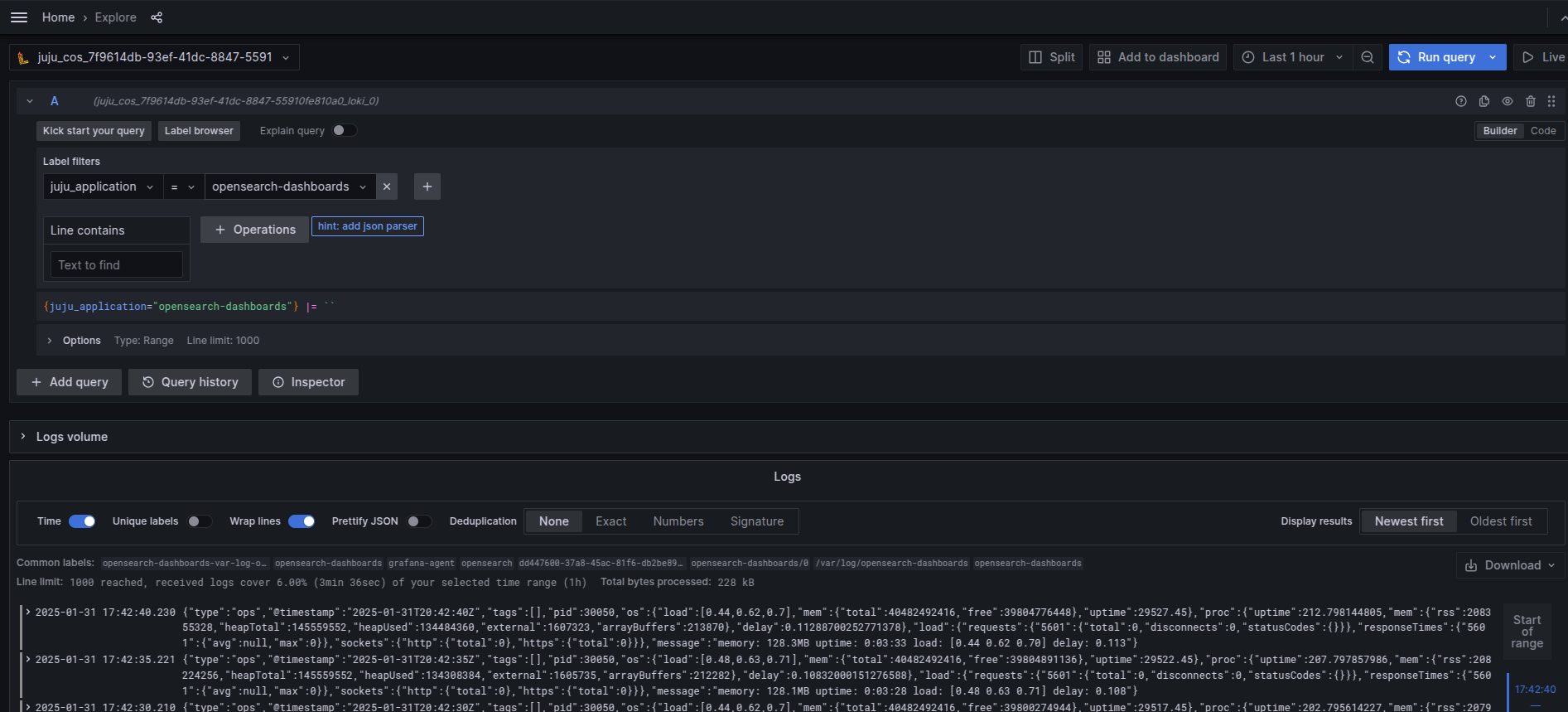
Task: Open the hamburger navigation menu
Action: tap(19, 17)
